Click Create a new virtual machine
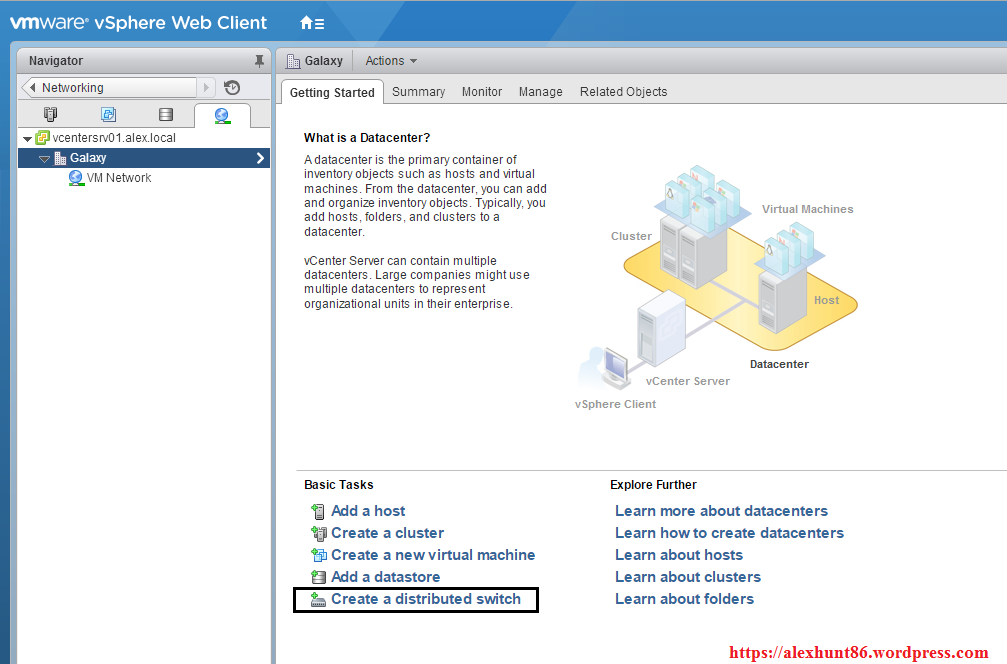 coord(433,555)
